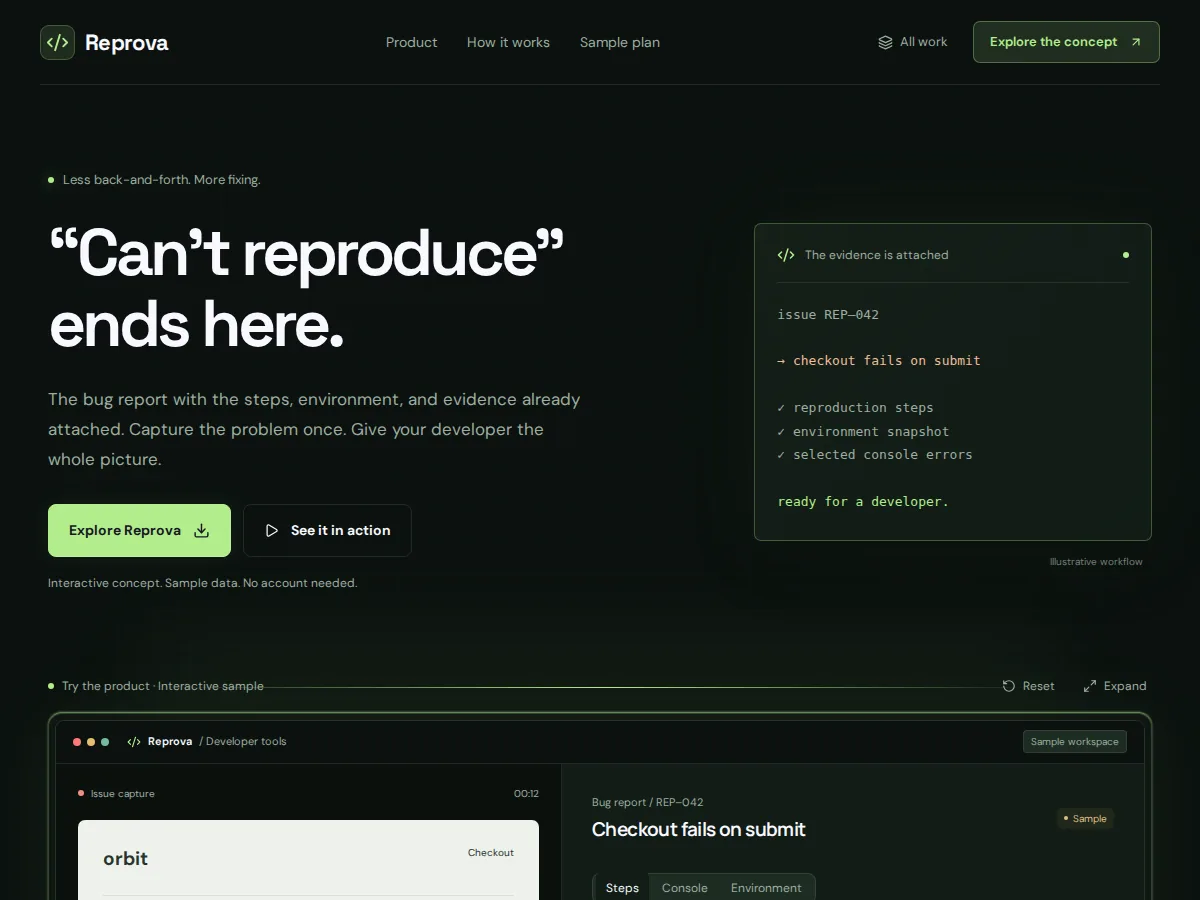Click Checkout label in captured page
The height and width of the screenshot is (900, 1200).
(x=491, y=853)
